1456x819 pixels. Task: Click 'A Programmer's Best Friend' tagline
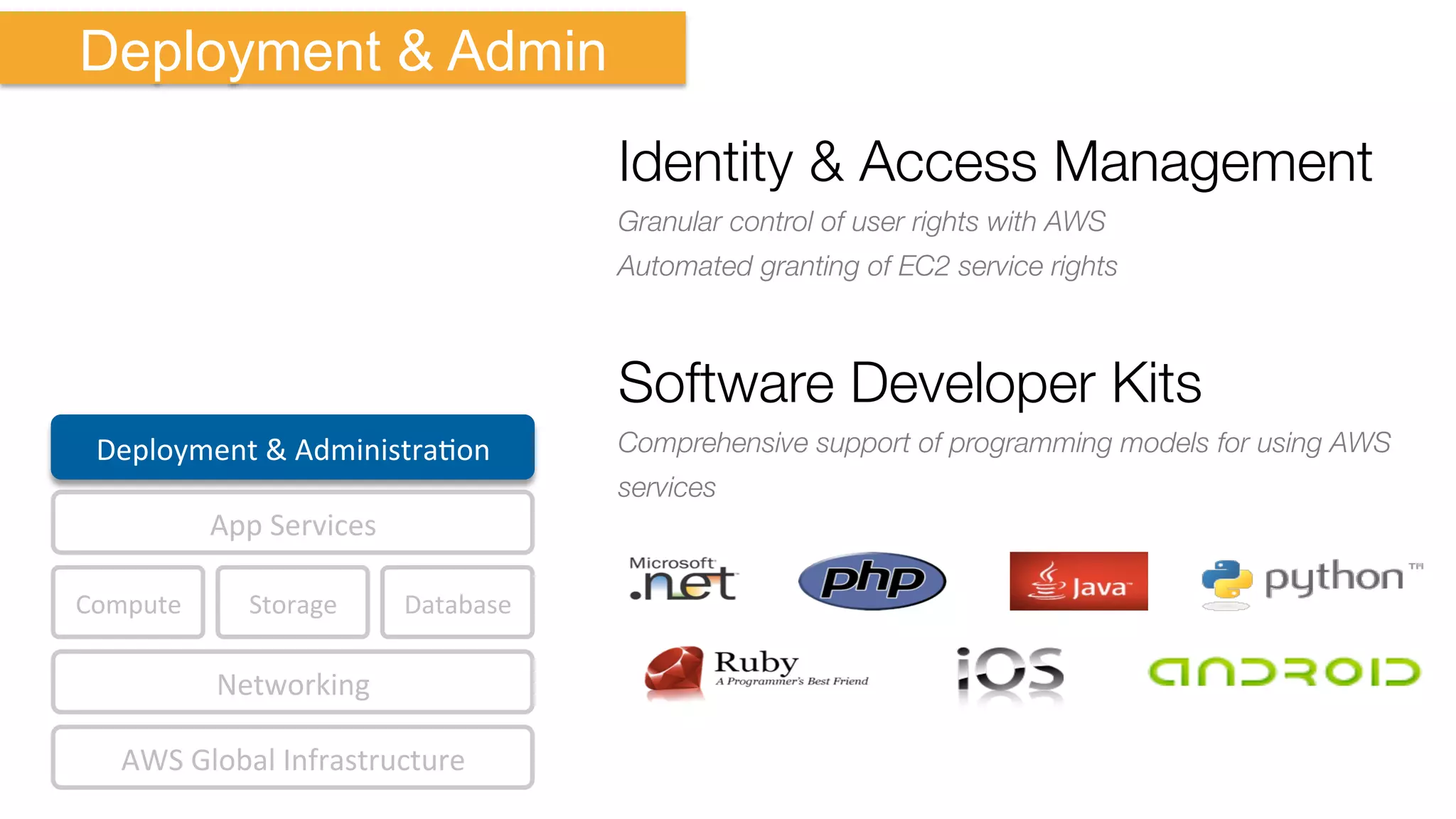(x=791, y=681)
